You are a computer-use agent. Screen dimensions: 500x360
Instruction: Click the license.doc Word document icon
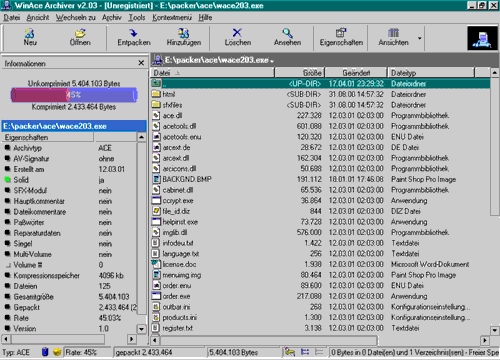(156, 264)
